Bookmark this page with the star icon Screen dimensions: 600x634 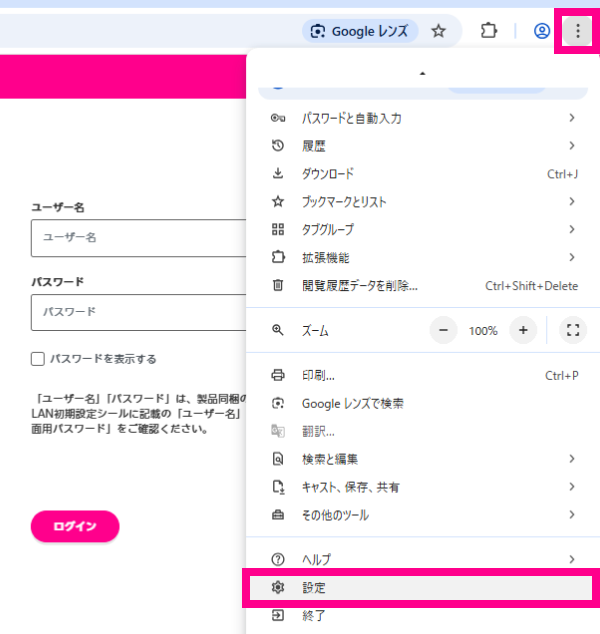[438, 31]
